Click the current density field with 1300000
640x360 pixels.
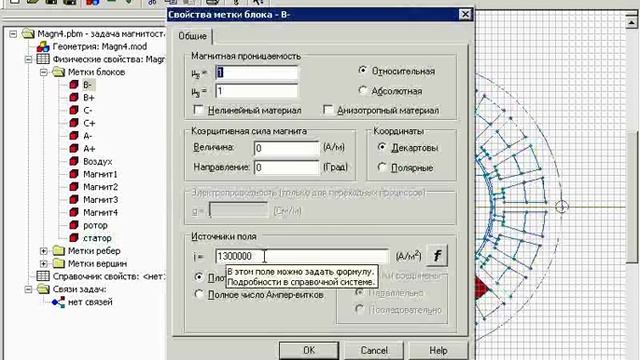click(302, 256)
